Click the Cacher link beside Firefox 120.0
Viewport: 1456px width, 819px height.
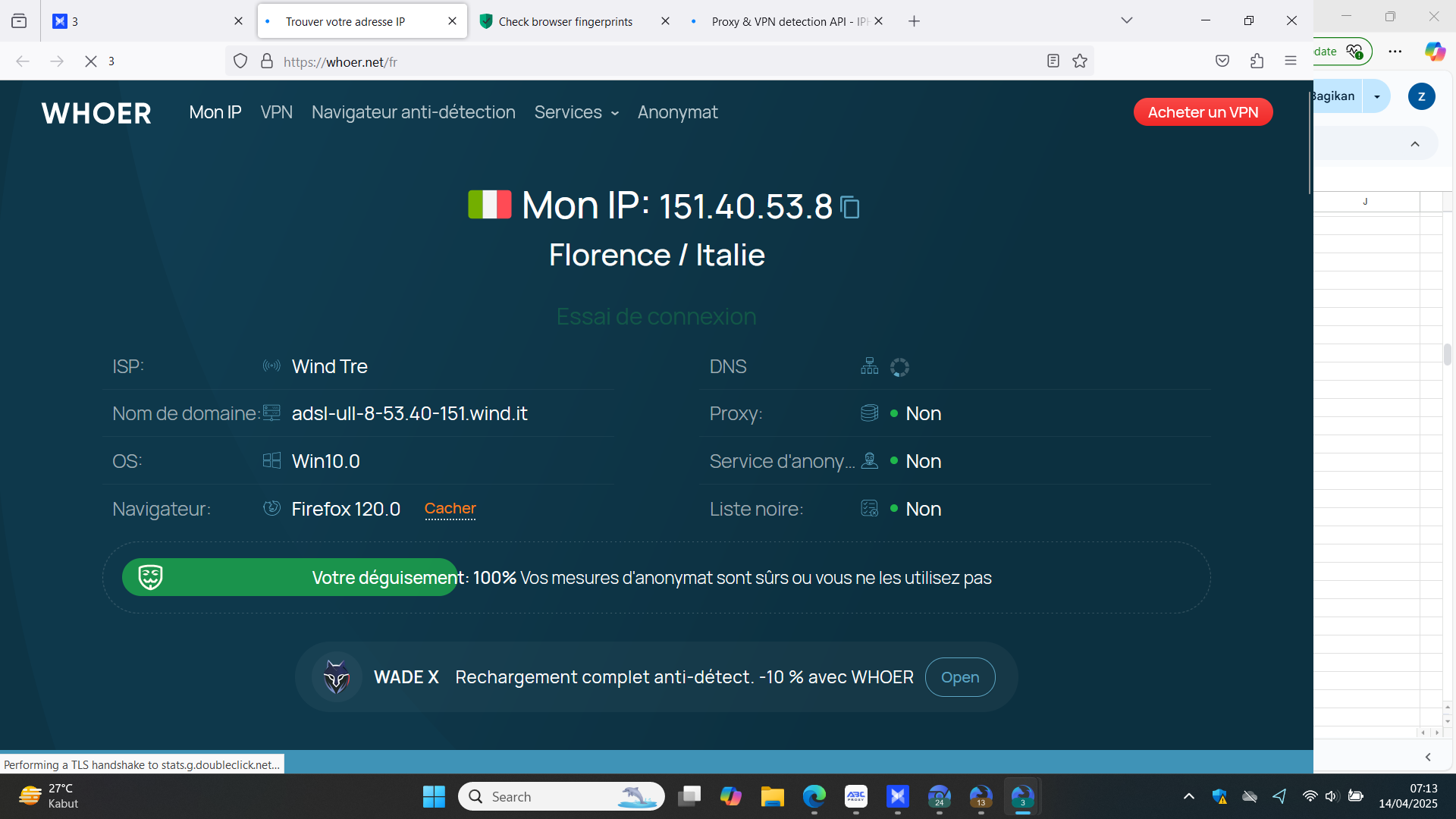pos(450,509)
